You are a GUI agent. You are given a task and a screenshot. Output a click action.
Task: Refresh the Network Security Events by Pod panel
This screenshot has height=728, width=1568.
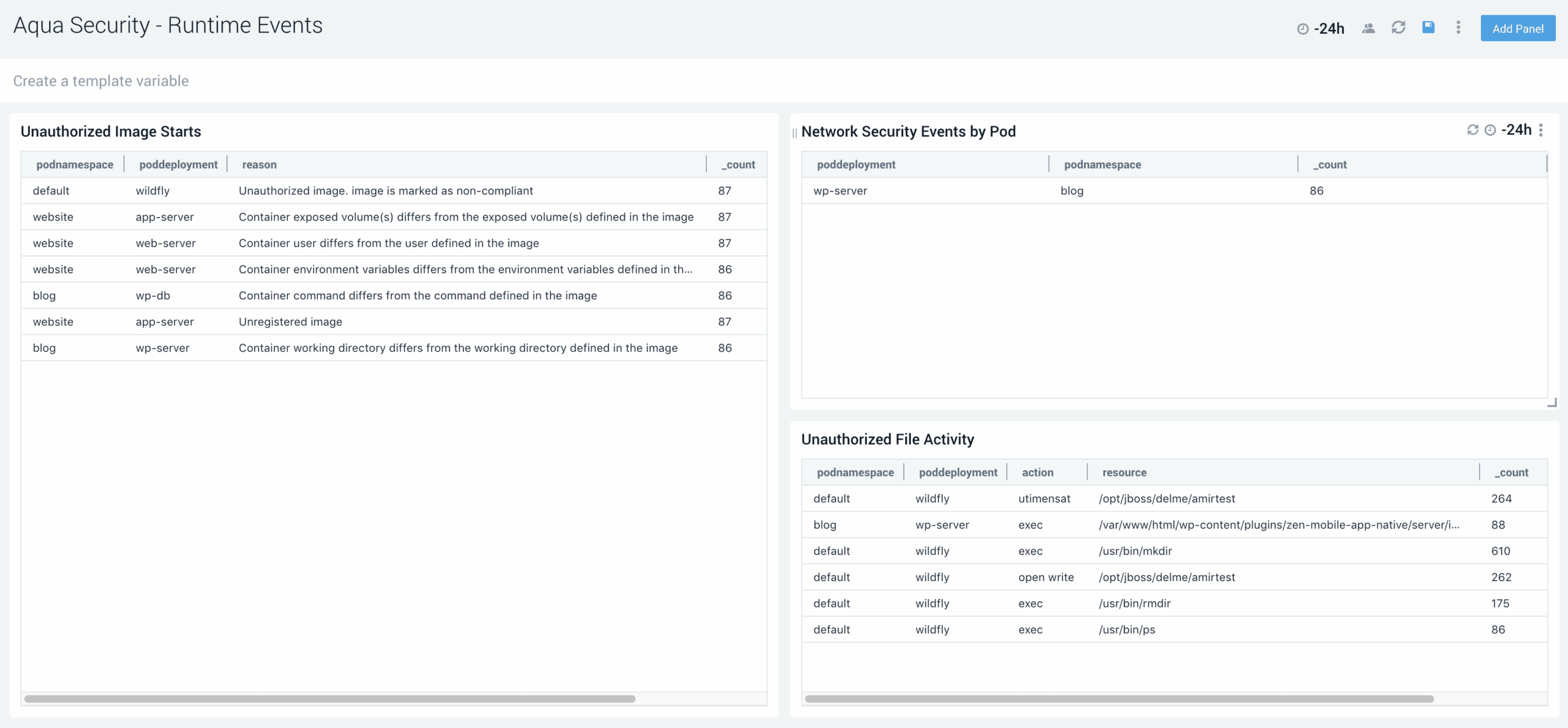point(1472,130)
